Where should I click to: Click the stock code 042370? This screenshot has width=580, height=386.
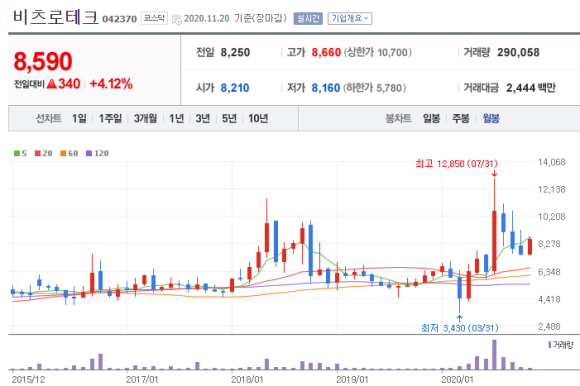119,19
